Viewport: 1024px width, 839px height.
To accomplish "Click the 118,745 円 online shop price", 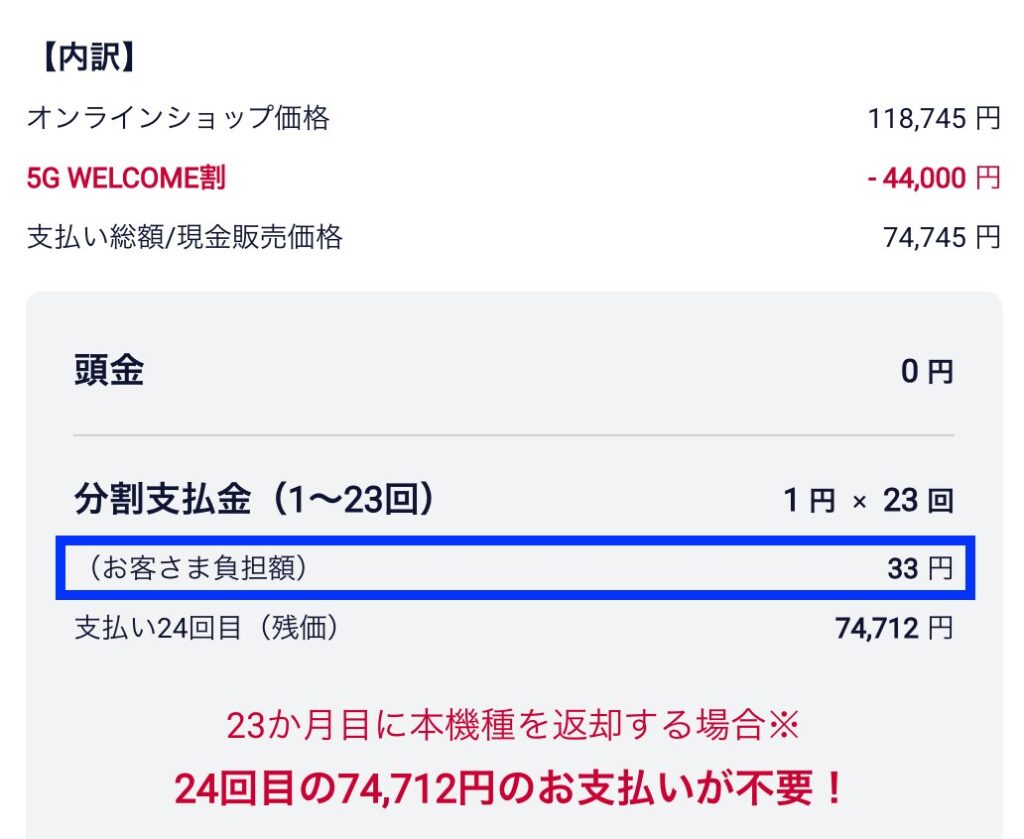I will click(933, 119).
